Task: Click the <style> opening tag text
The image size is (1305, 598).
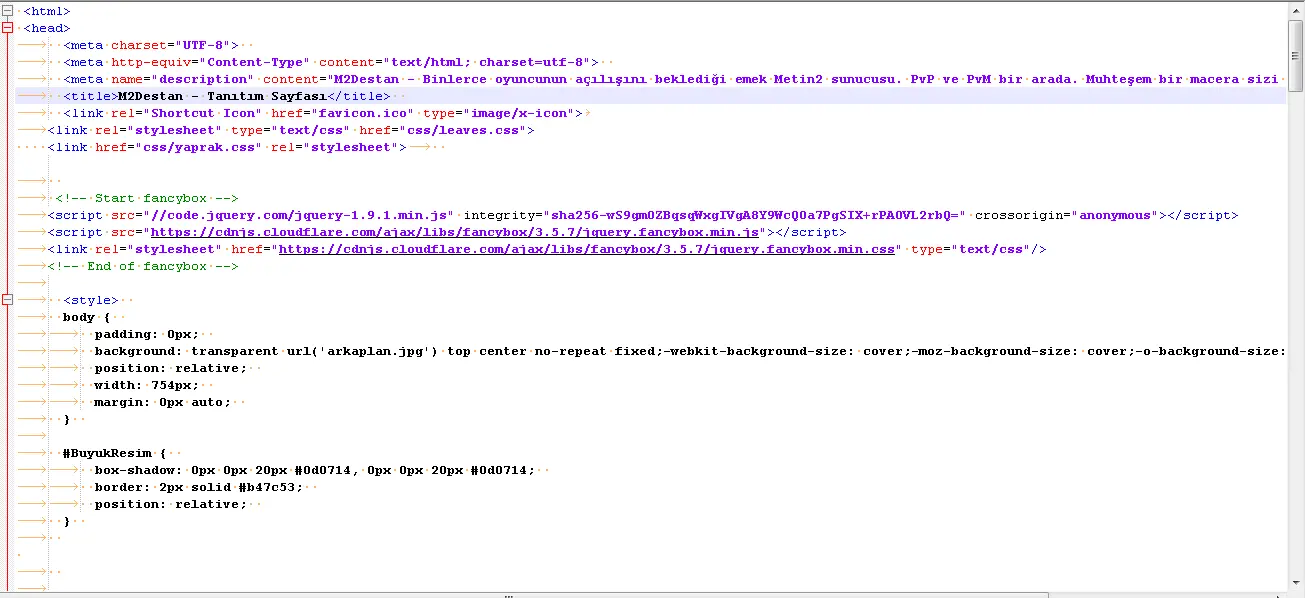Action: click(x=91, y=300)
